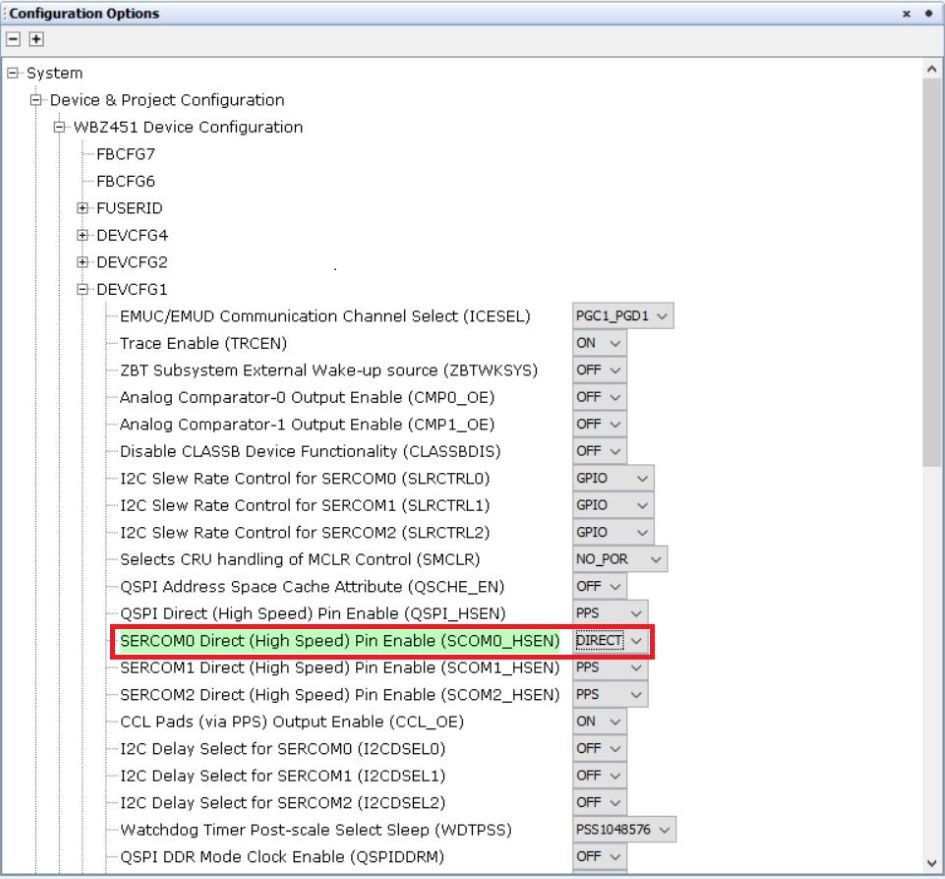This screenshot has height=879, width=945.
Task: Expand the DEVCFG2 node
Action: (x=84, y=262)
